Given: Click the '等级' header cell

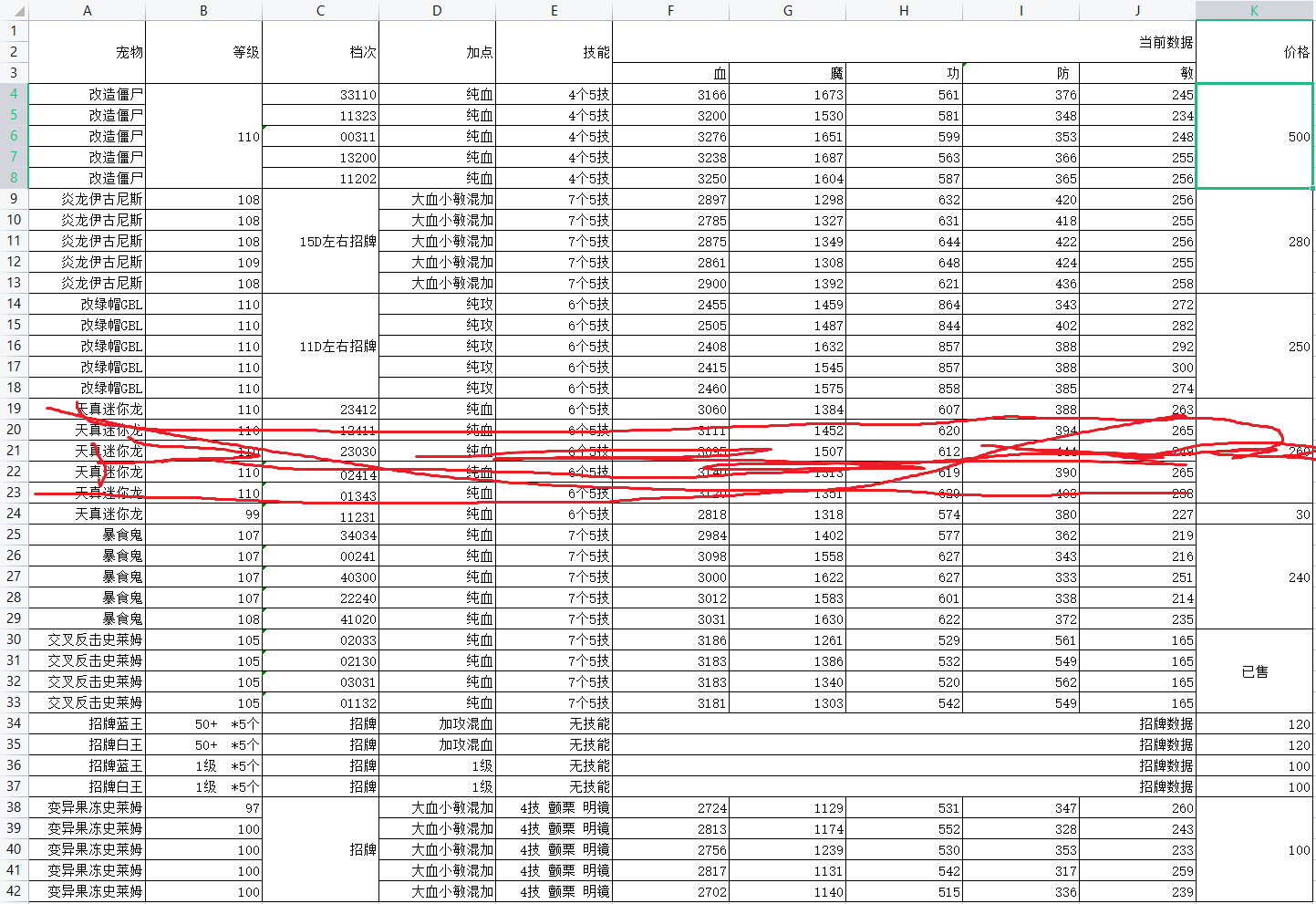Looking at the screenshot, I should click(x=203, y=52).
